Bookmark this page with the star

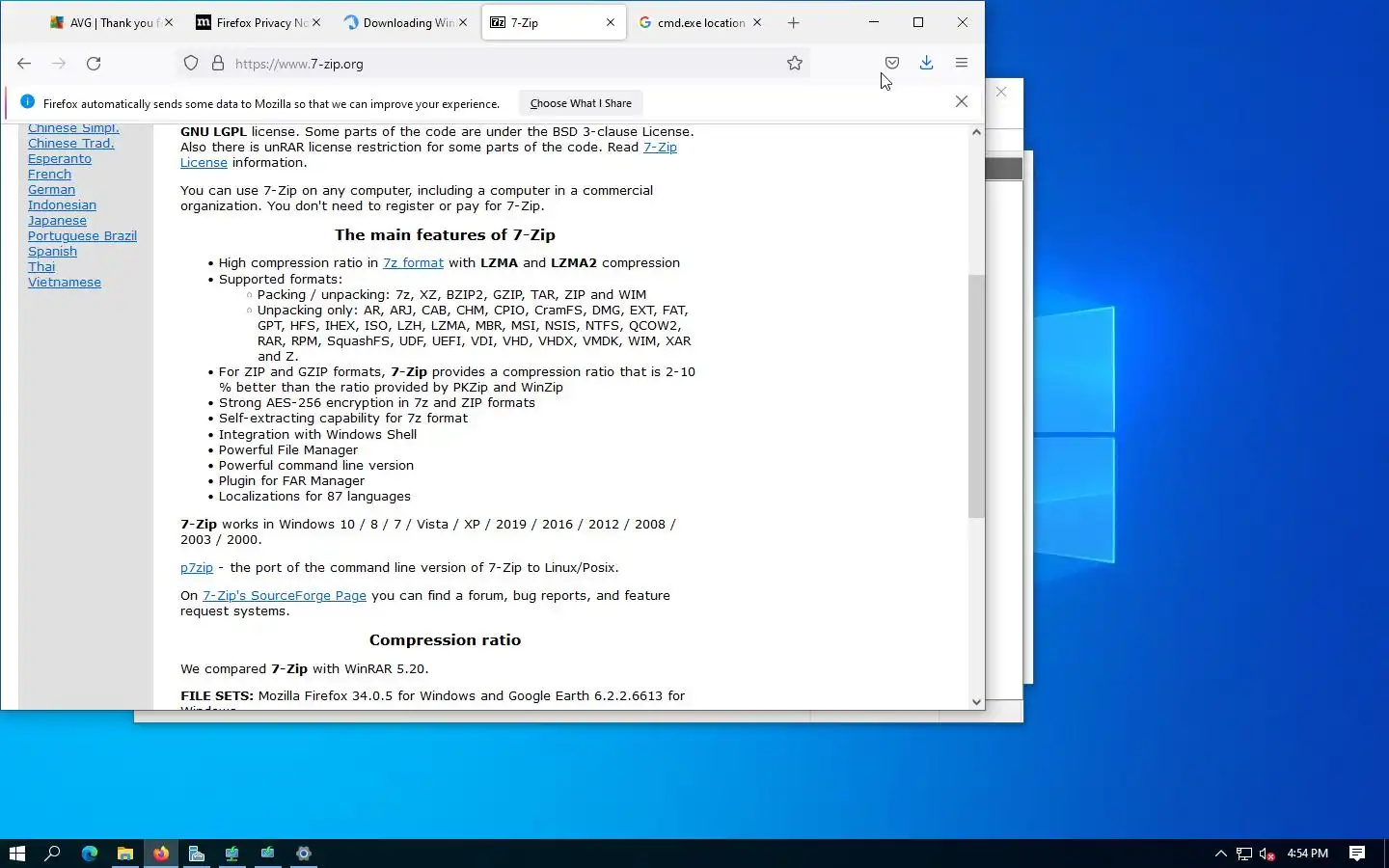(x=795, y=64)
